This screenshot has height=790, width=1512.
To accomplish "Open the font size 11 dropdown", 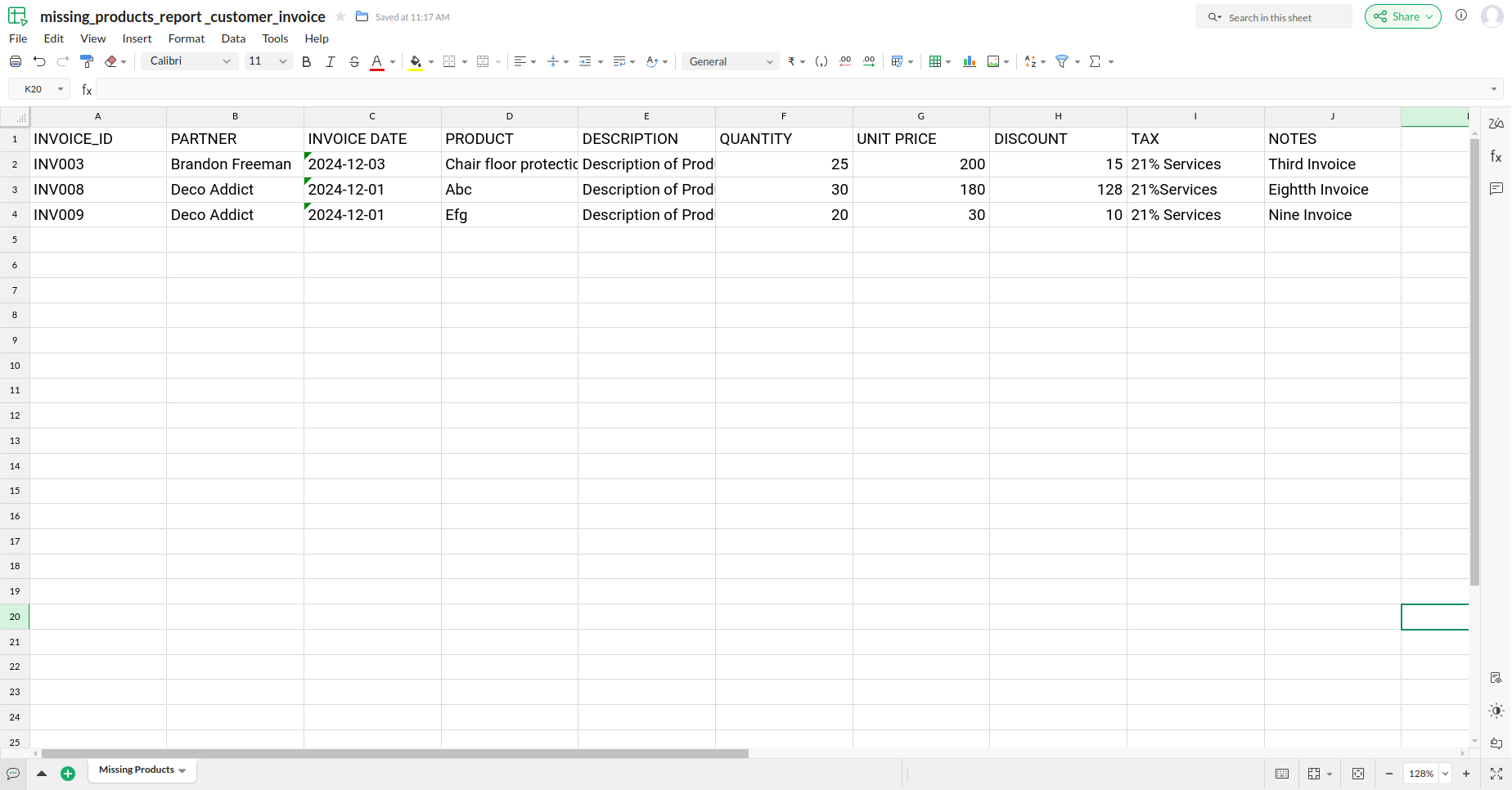I will coord(268,61).
